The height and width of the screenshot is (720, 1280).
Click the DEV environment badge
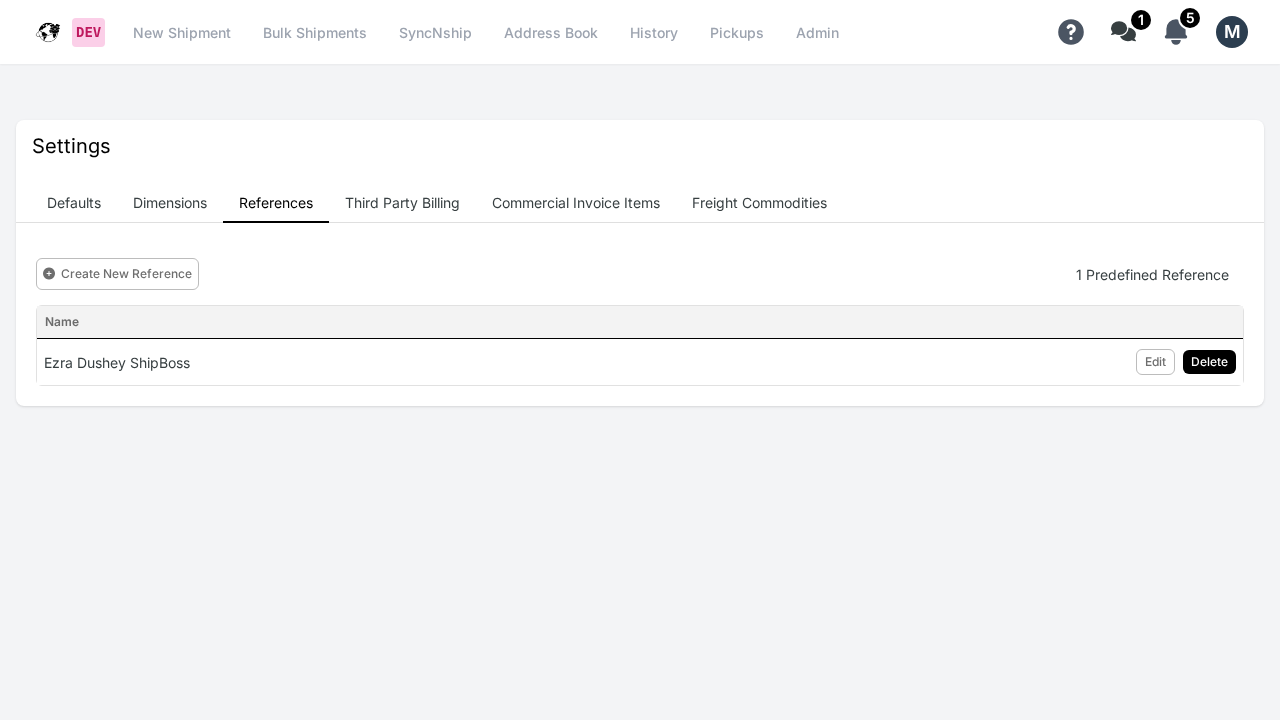[x=88, y=32]
